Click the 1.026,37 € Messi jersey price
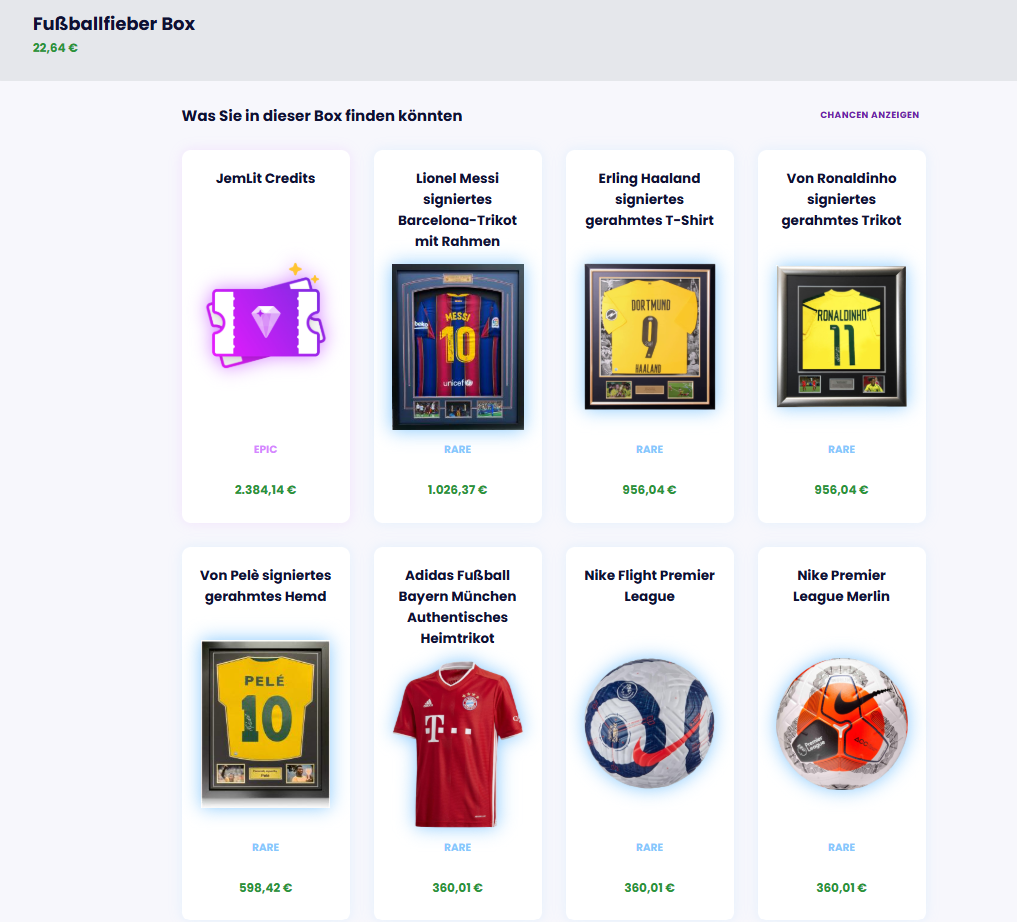Viewport: 1017px width, 922px height. point(457,490)
